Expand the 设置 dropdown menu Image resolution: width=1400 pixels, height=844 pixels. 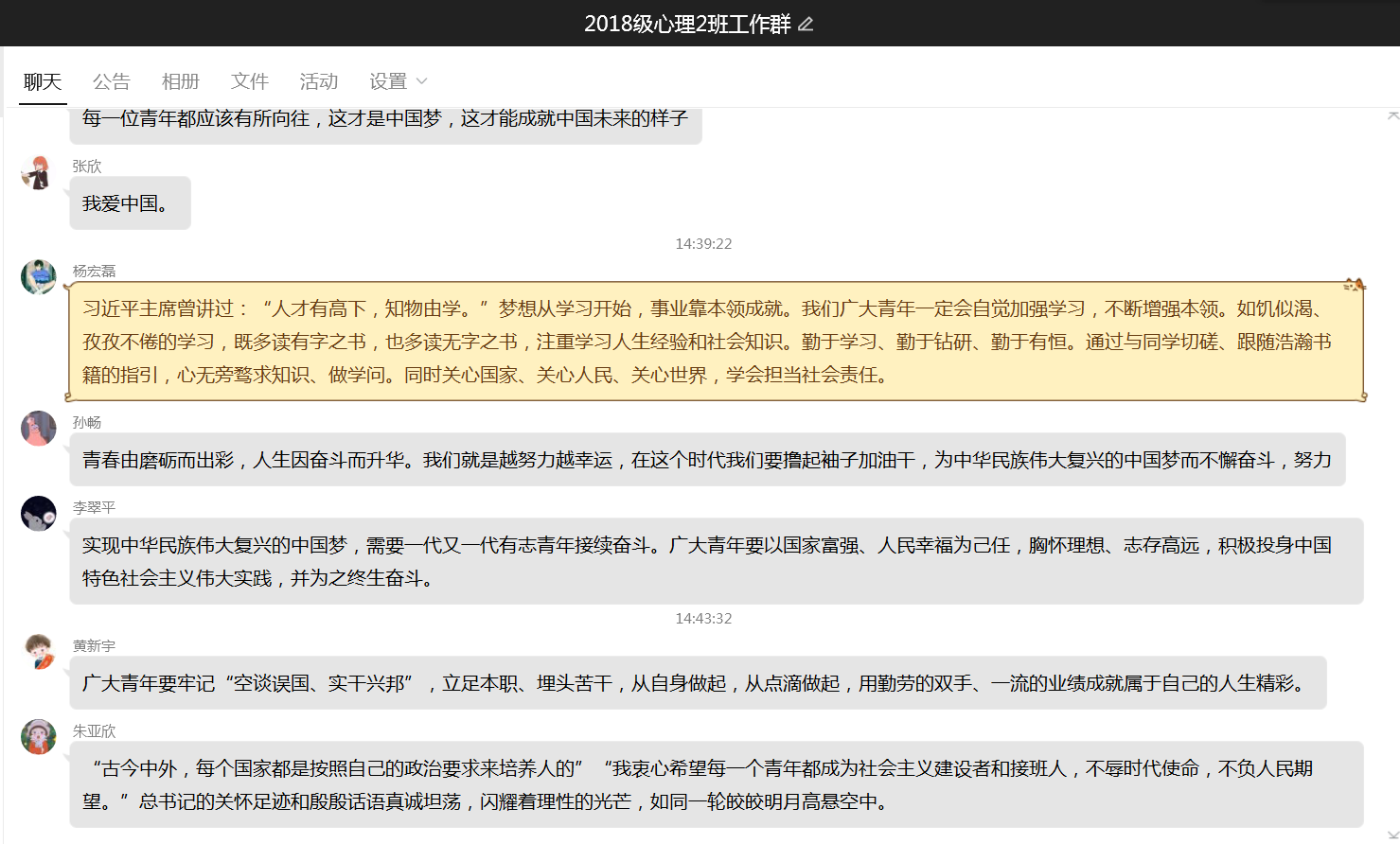click(398, 81)
